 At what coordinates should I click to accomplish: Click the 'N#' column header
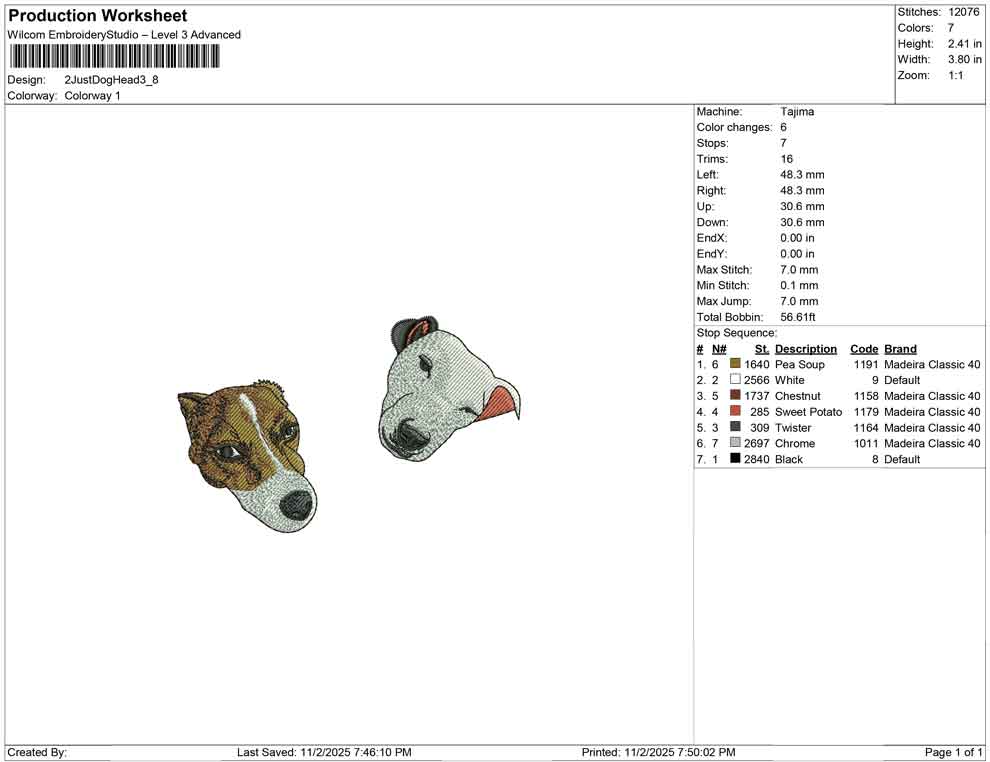coord(719,349)
